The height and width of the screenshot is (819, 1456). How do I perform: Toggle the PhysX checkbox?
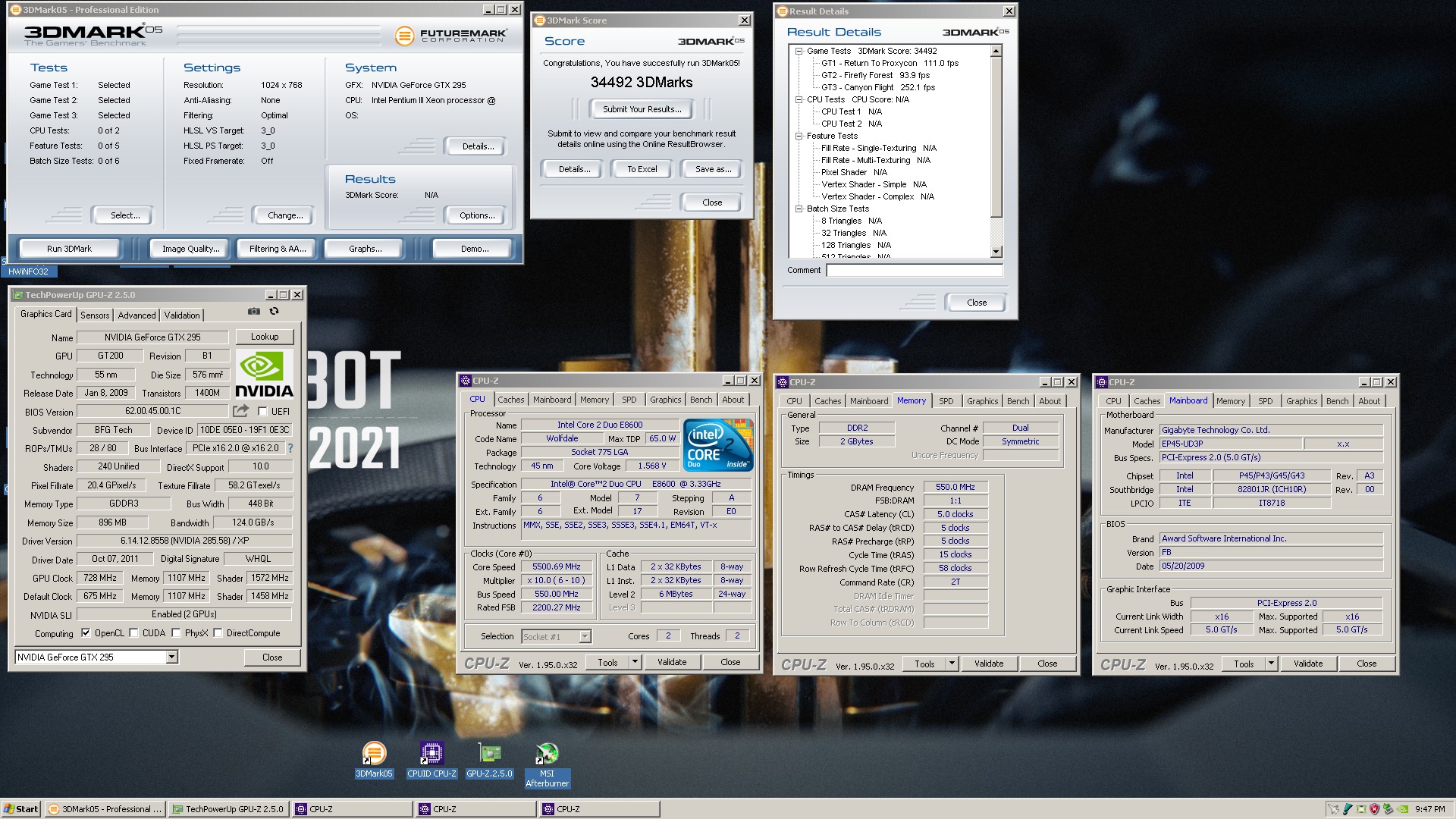(176, 633)
